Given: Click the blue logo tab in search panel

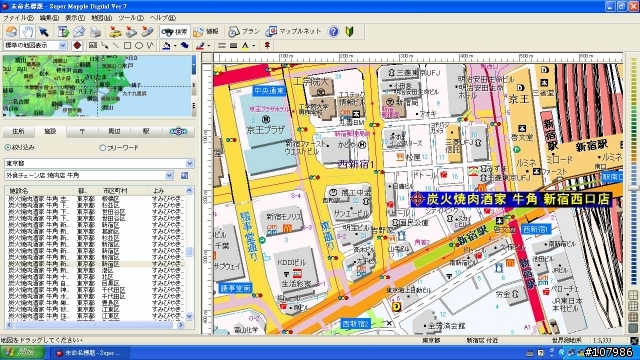Looking at the screenshot, I should [178, 131].
